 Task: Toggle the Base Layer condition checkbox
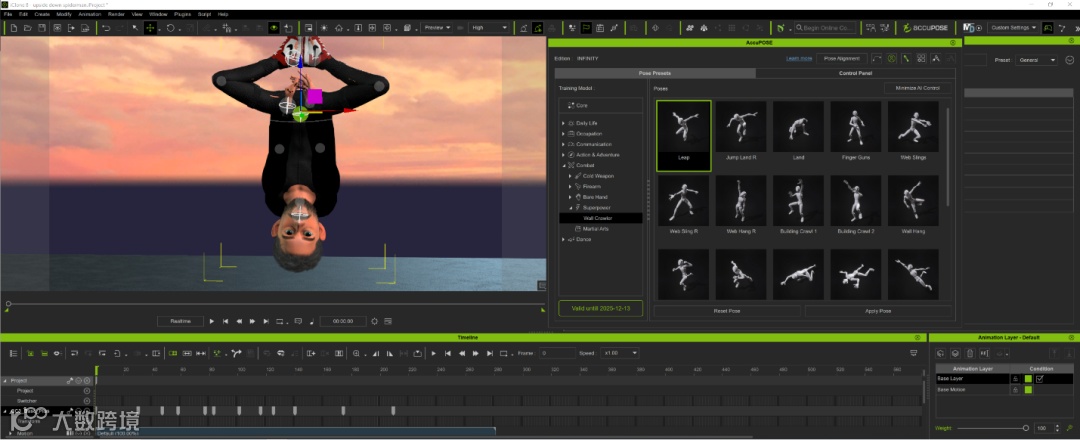click(1040, 379)
